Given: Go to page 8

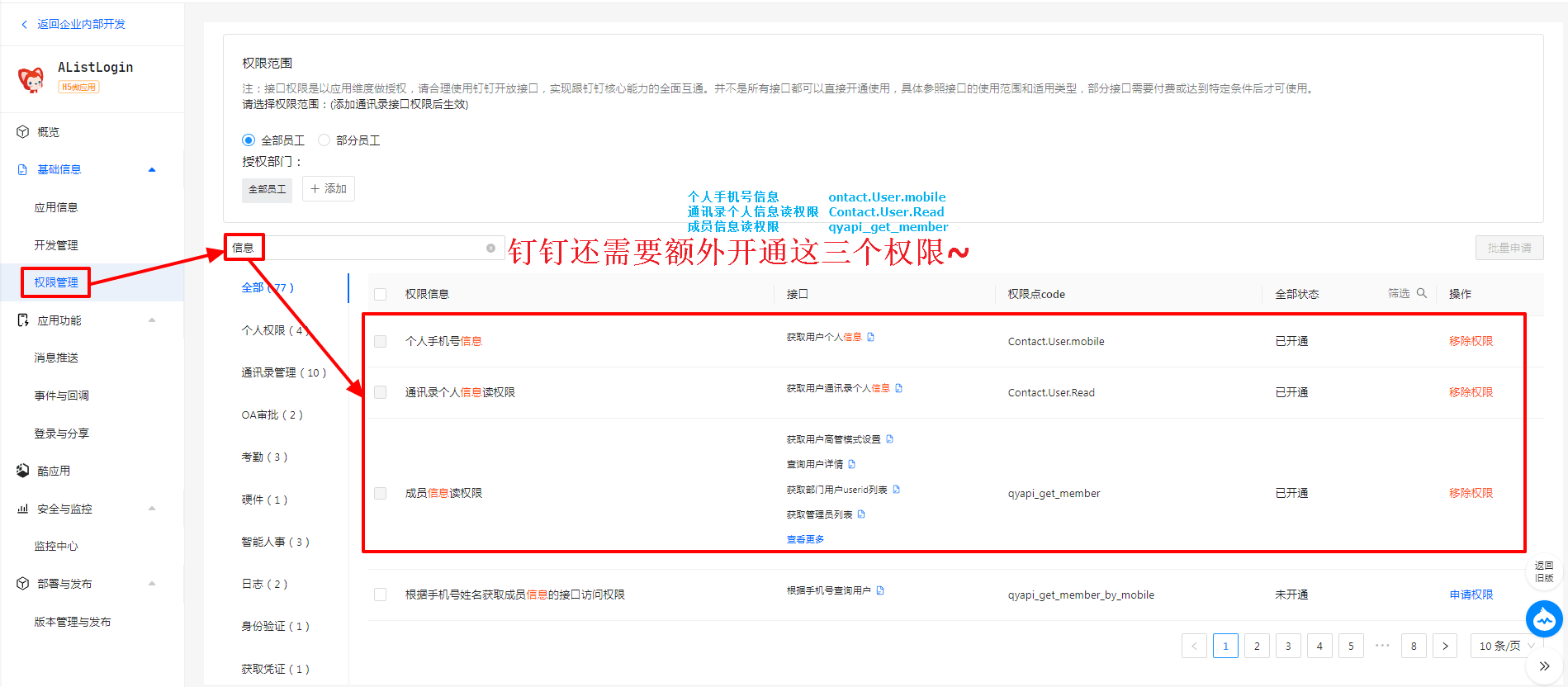Looking at the screenshot, I should pyautogui.click(x=1414, y=646).
